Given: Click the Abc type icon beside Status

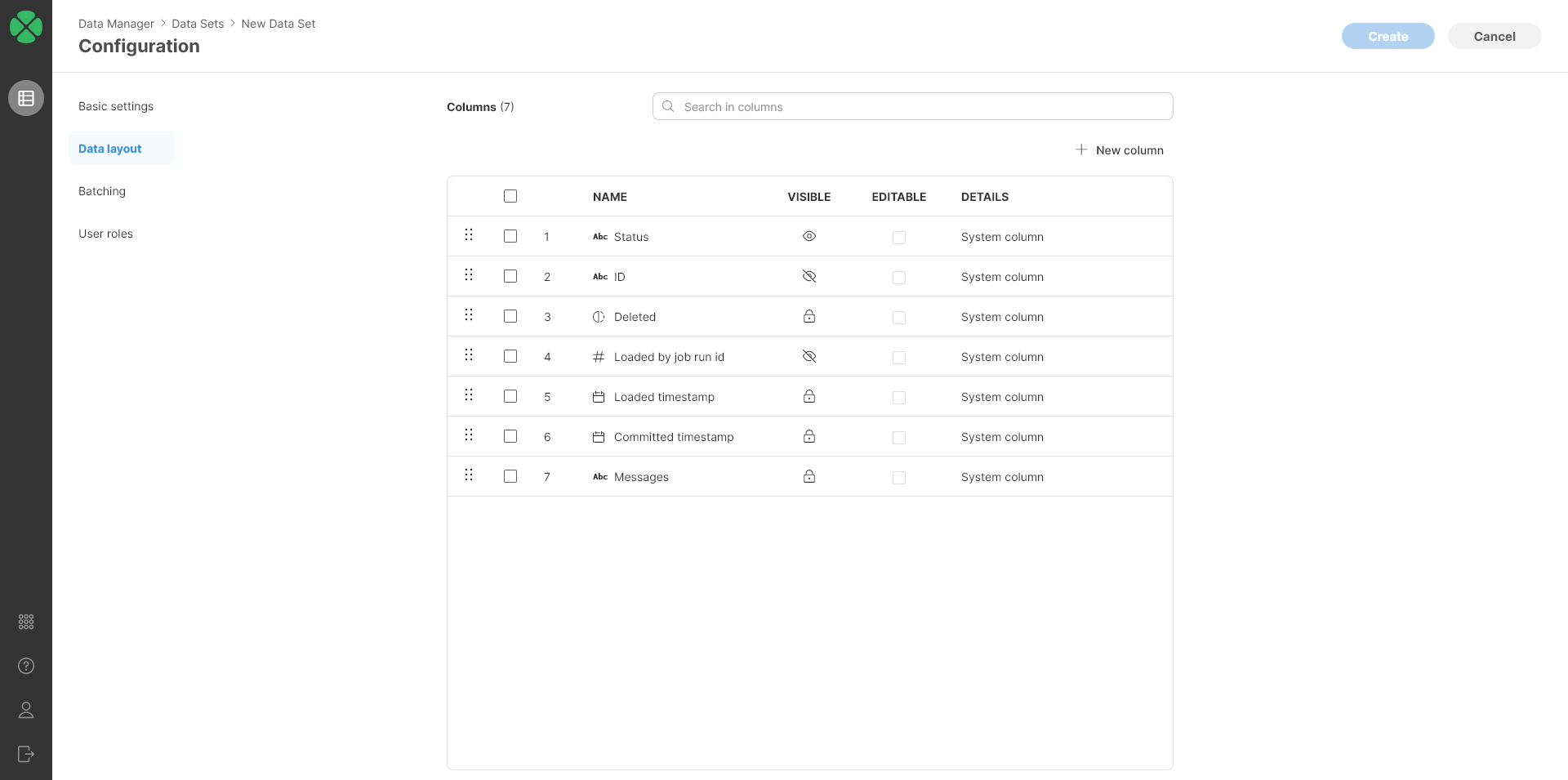Looking at the screenshot, I should (x=599, y=236).
